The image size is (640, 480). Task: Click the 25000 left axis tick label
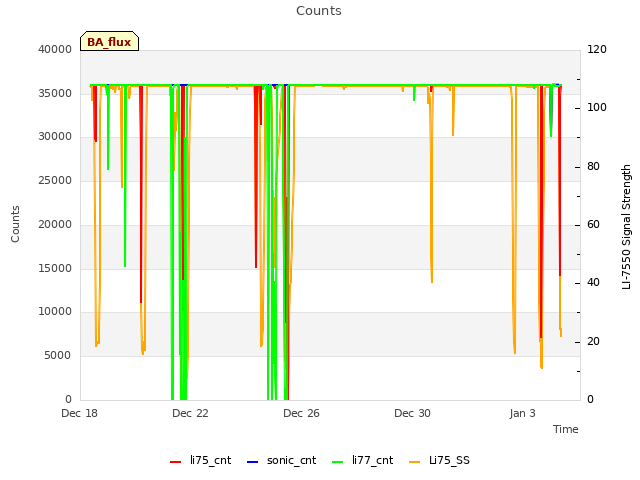click(x=55, y=180)
